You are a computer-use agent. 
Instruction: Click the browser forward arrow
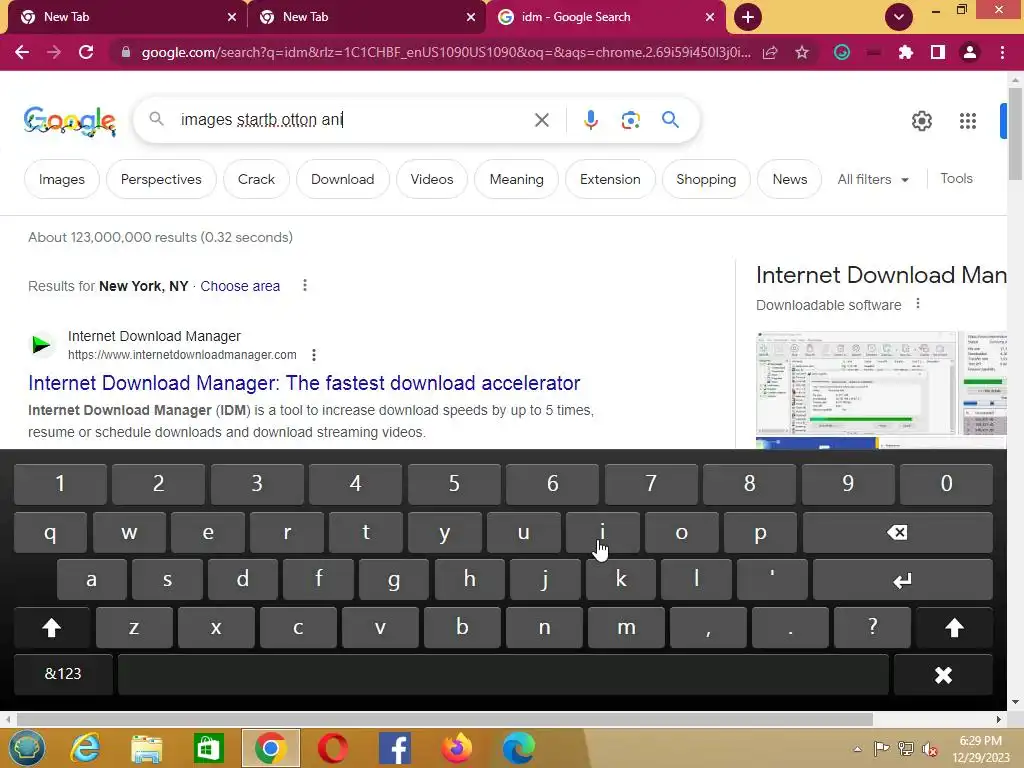pos(54,52)
